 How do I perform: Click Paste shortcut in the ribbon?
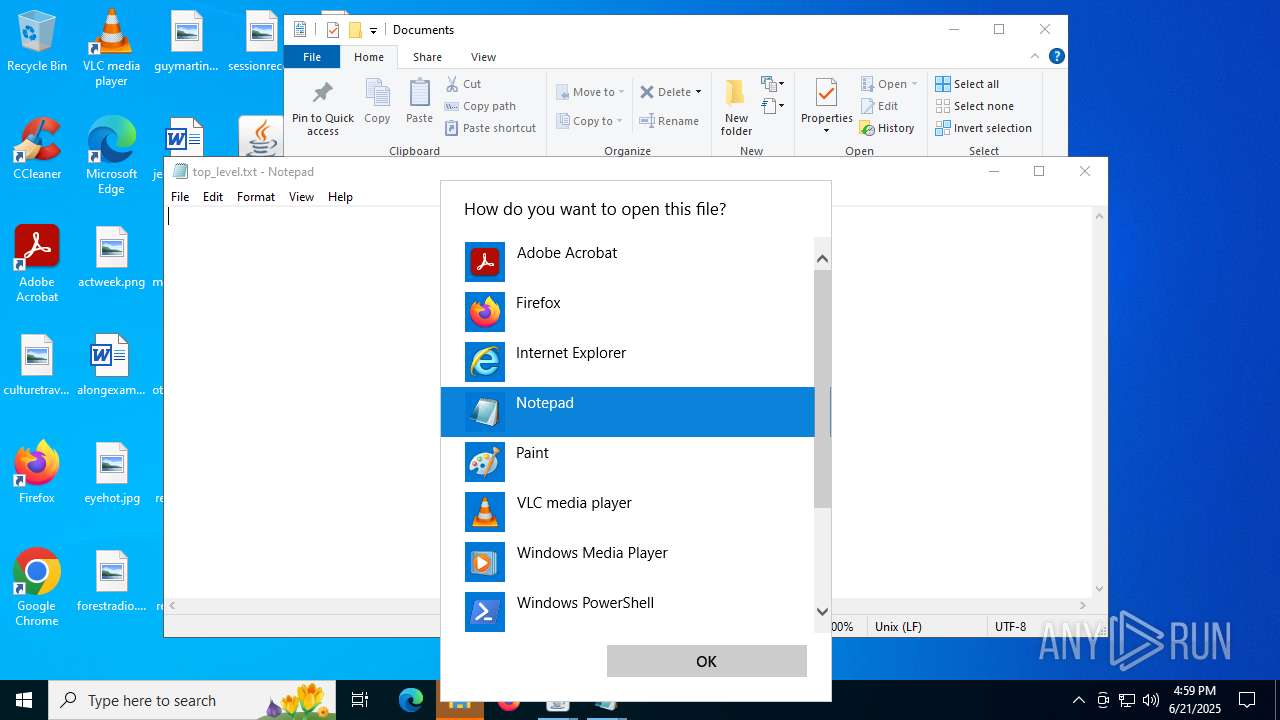(491, 128)
